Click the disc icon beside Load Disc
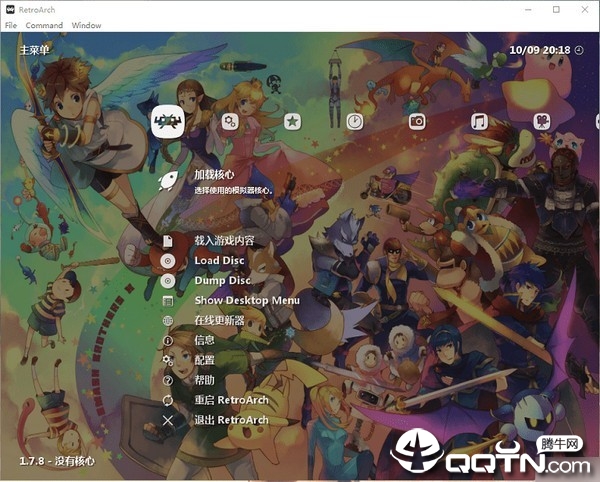Image resolution: width=600 pixels, height=482 pixels. coord(168,261)
